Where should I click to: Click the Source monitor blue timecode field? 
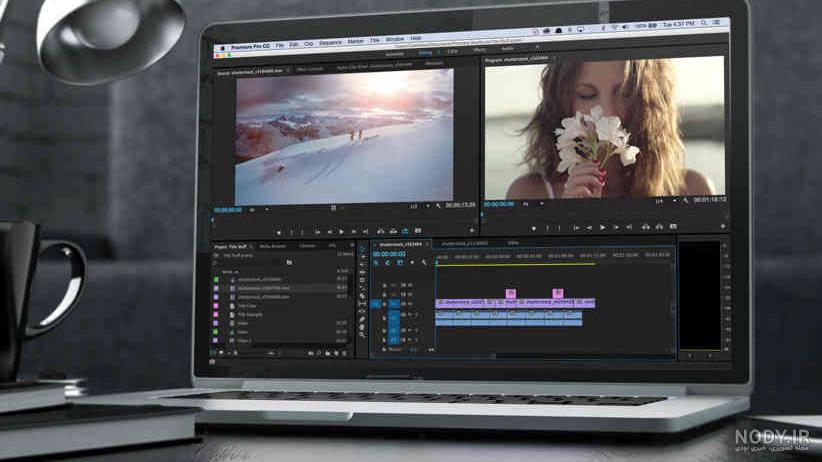[x=228, y=210]
